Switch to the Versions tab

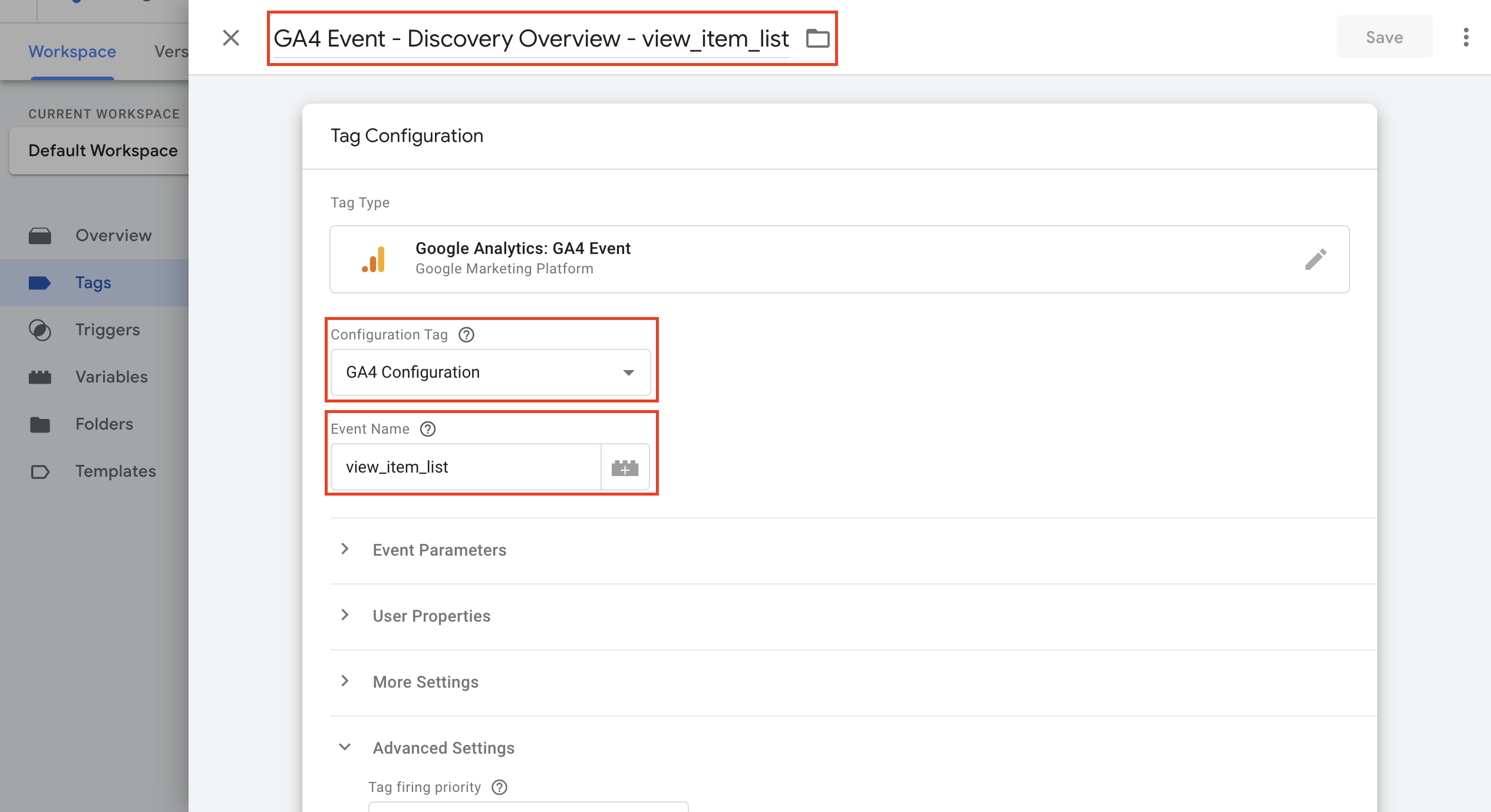coord(171,52)
